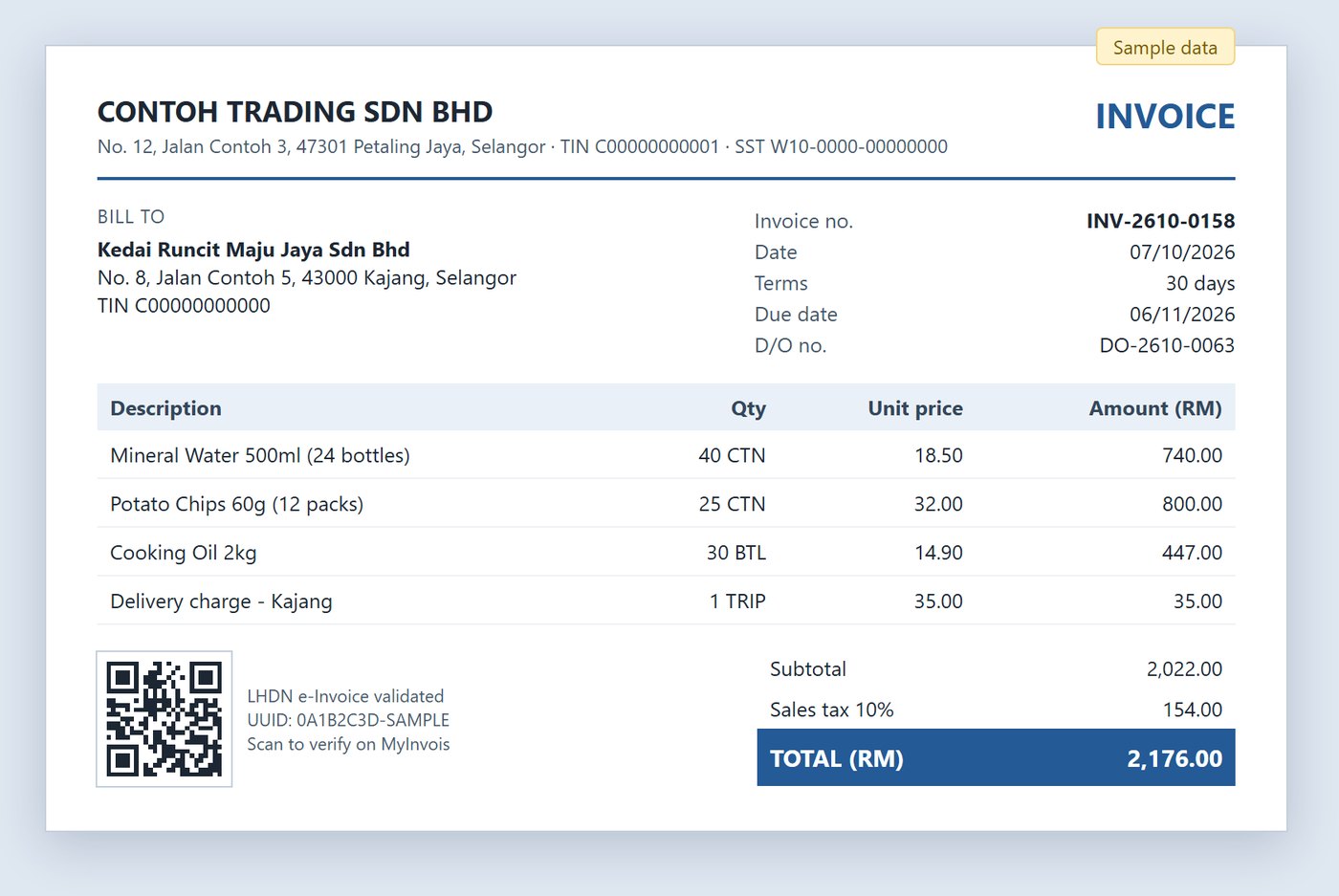Select the INVOICE heading
Screen dimensions: 1339x896
tap(1165, 117)
